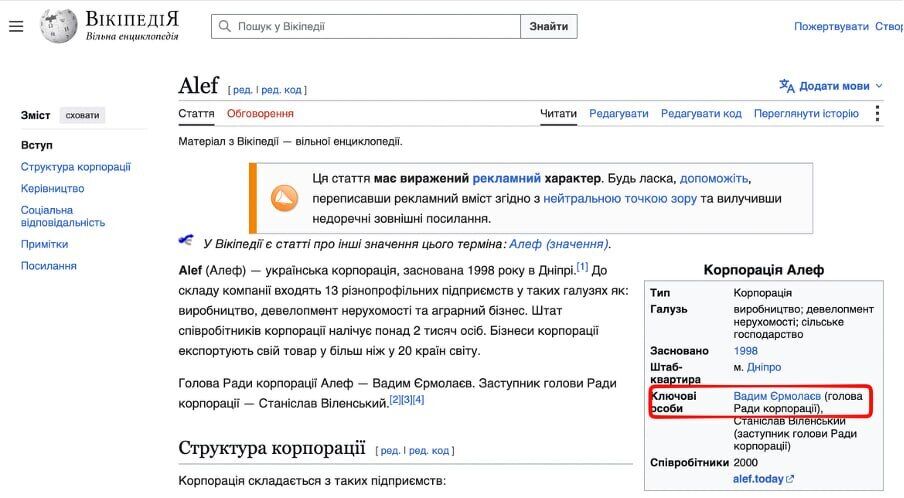Click the Співробітники 2000 value
This screenshot has height=498, width=904.
tap(745, 462)
